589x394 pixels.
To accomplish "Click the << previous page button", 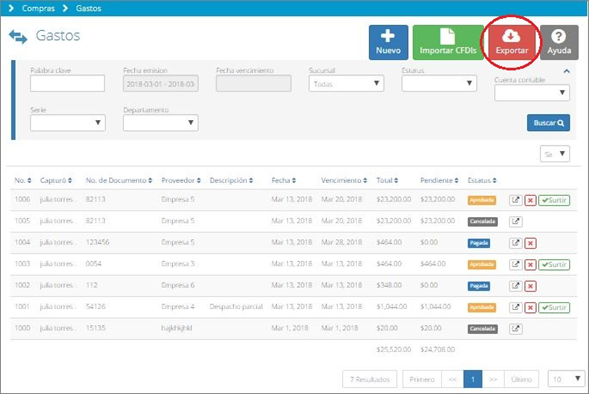I will click(453, 379).
